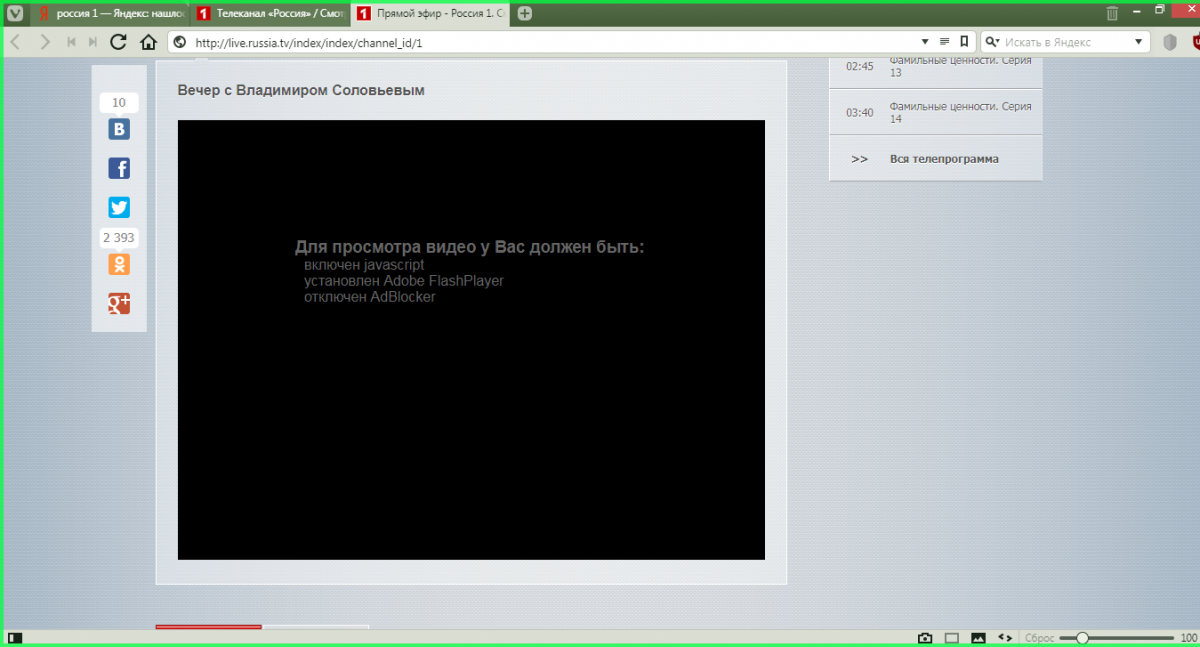Open reader view lines icon
This screenshot has width=1200, height=647.
click(x=944, y=42)
